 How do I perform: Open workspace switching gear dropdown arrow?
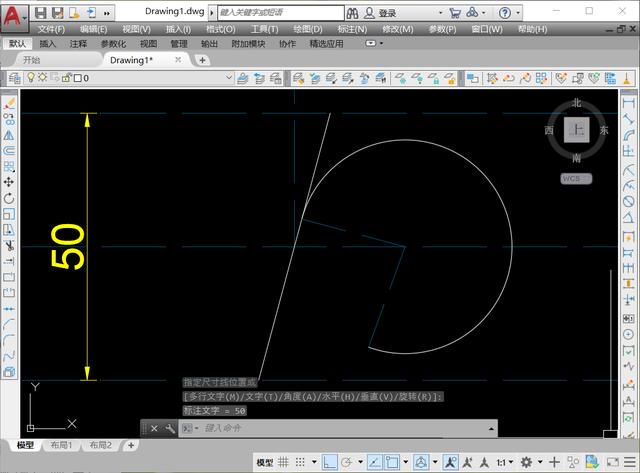[540, 462]
